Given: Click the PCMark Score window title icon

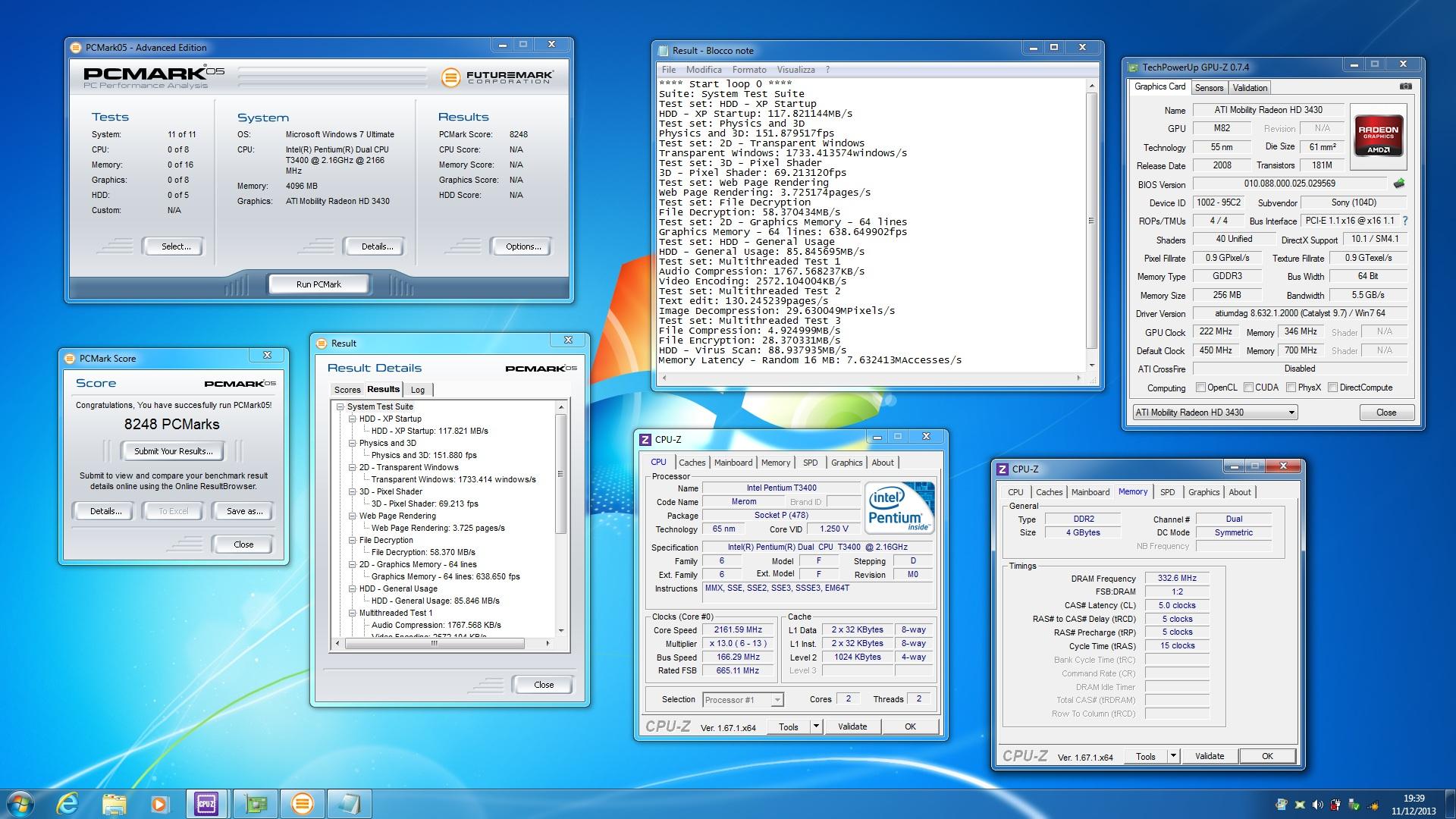Looking at the screenshot, I should pos(70,358).
